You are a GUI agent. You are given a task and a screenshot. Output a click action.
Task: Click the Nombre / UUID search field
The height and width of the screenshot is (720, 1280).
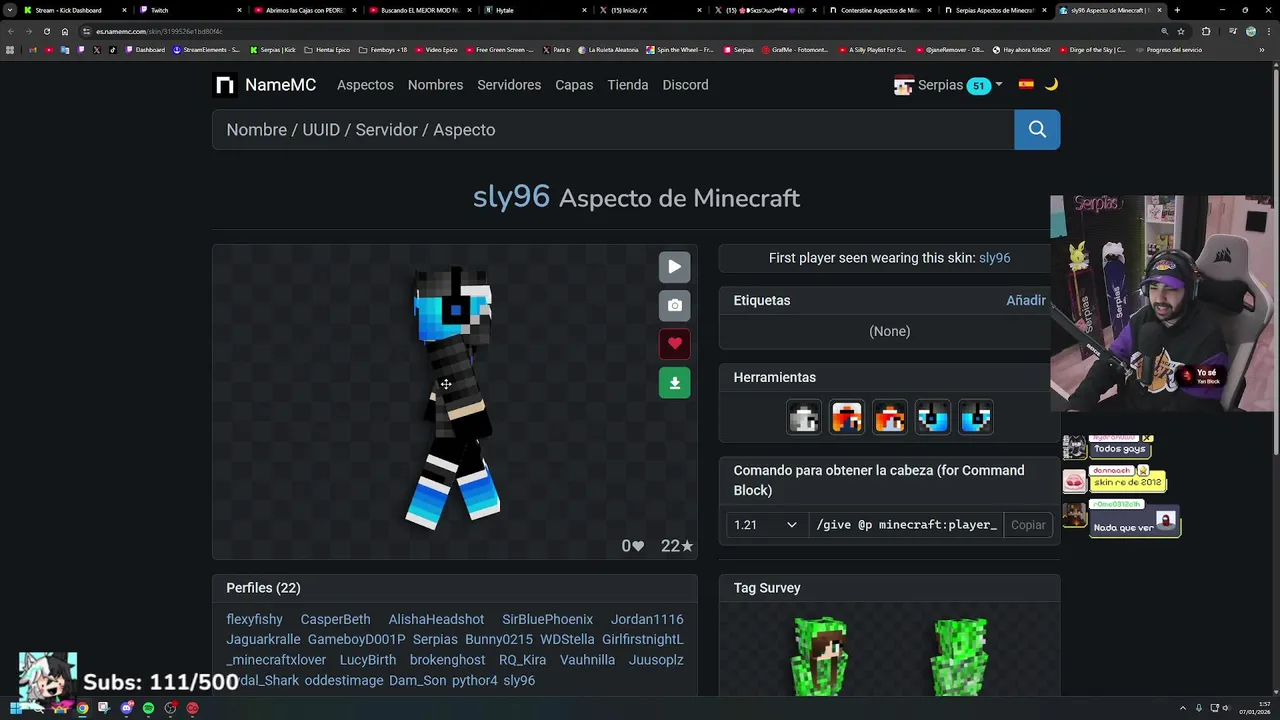613,129
